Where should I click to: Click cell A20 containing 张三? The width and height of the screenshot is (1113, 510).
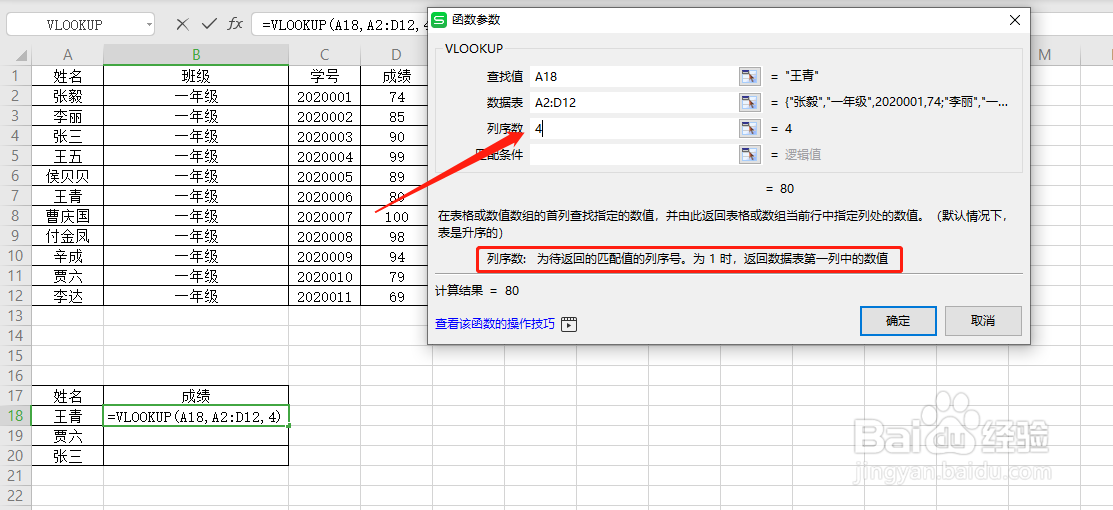click(67, 456)
